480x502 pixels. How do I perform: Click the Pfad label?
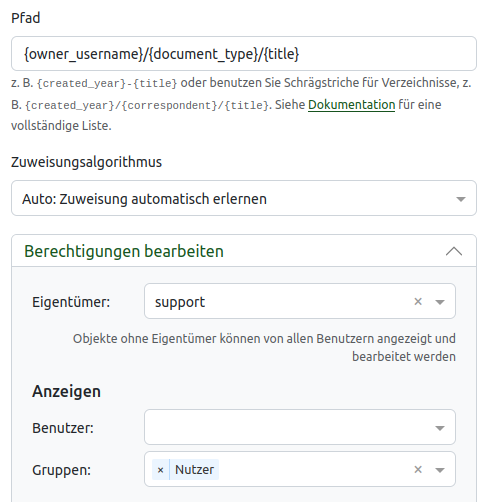coord(26,18)
